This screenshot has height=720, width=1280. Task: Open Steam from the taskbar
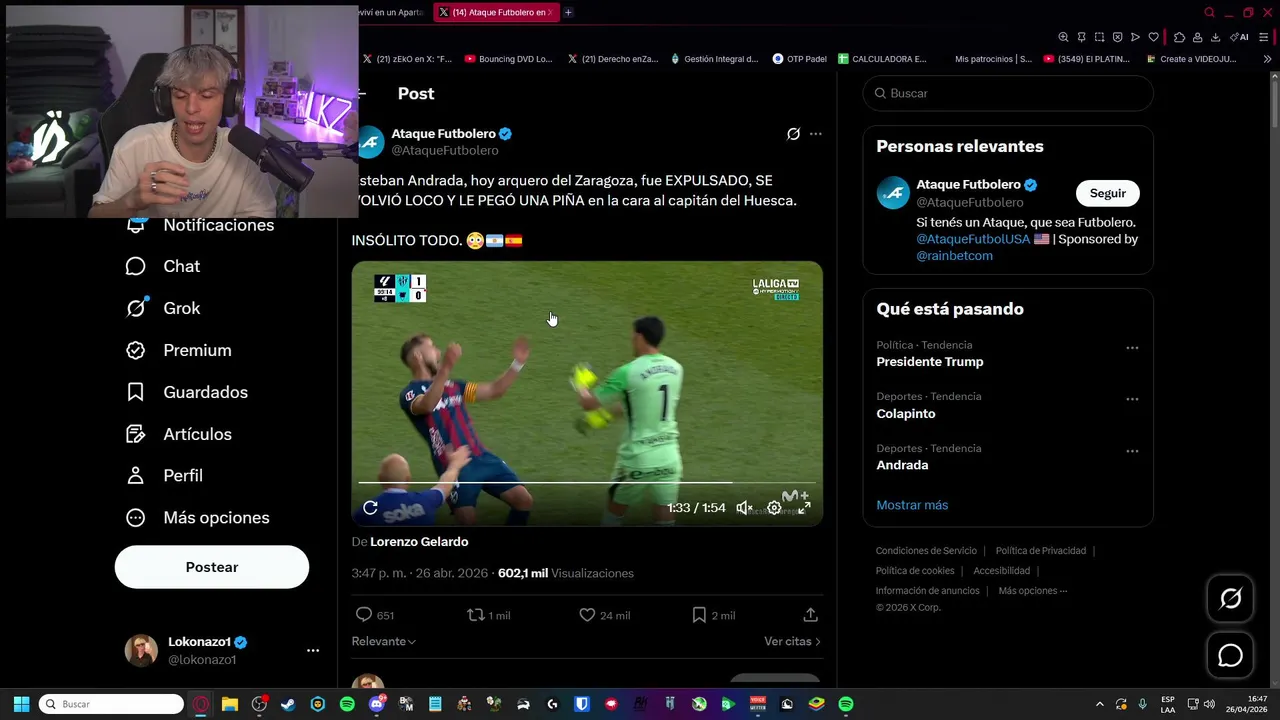(x=288, y=704)
